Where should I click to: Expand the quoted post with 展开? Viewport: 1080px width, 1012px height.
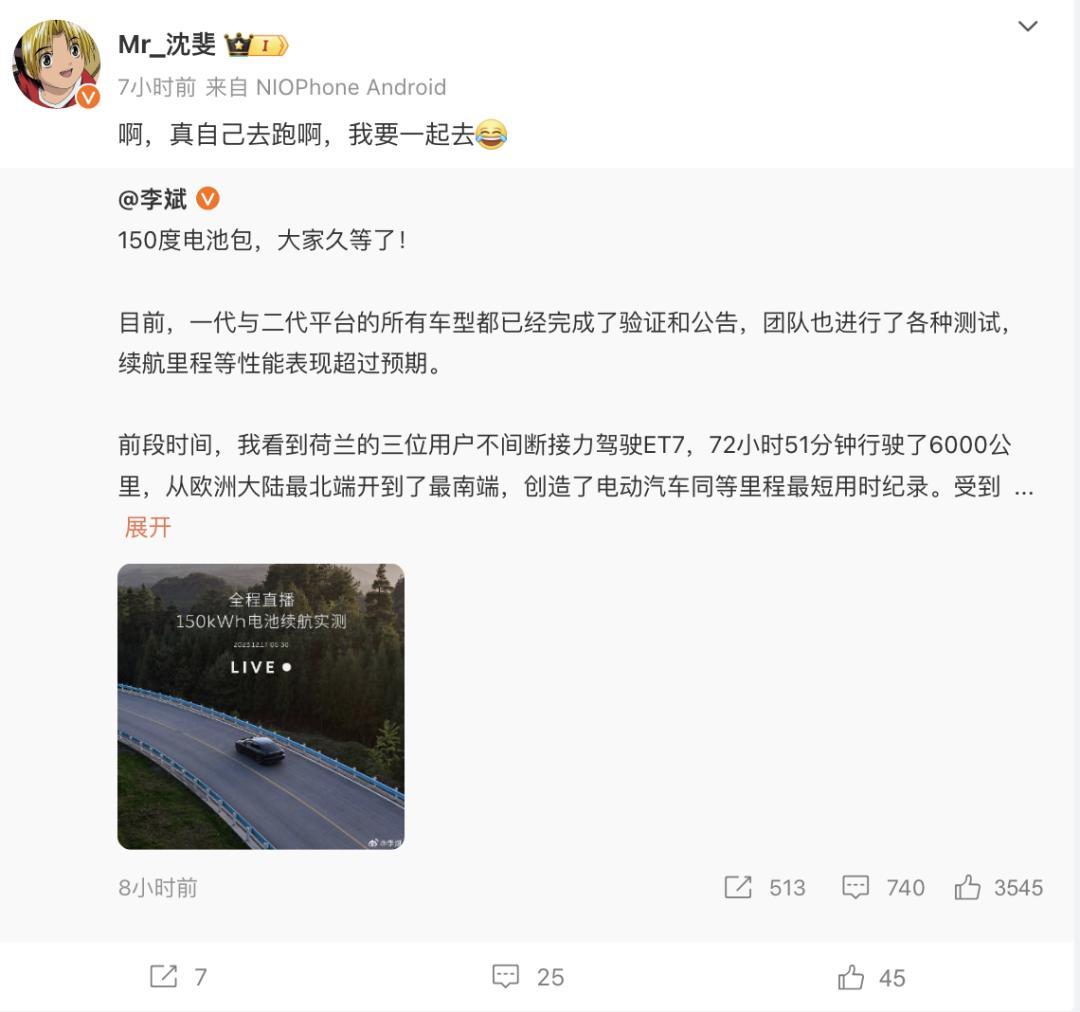click(147, 528)
